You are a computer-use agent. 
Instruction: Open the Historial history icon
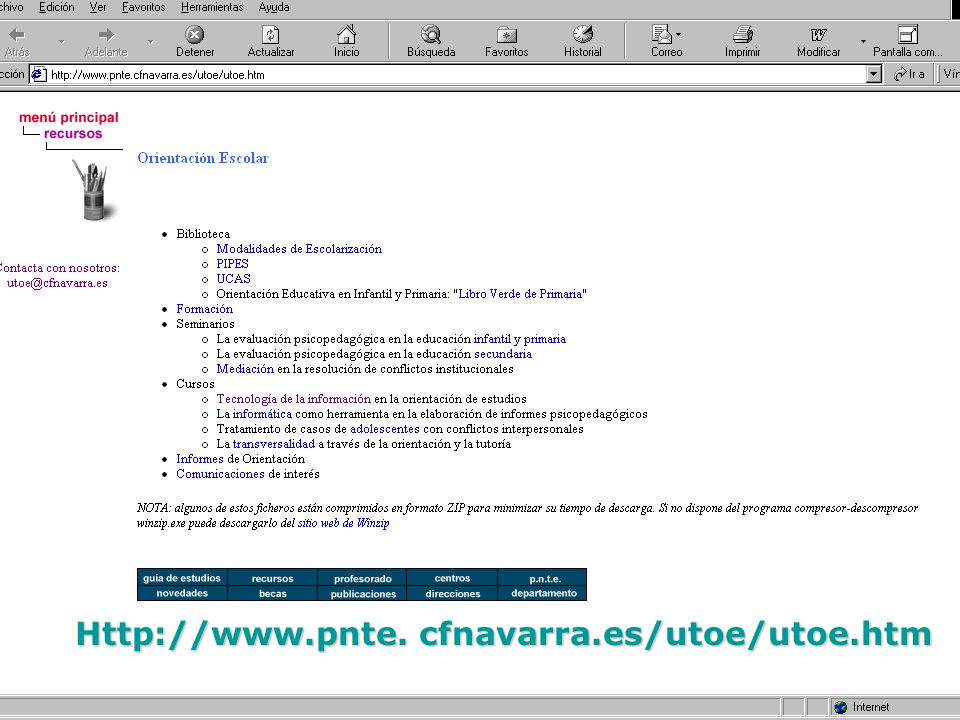point(583,34)
